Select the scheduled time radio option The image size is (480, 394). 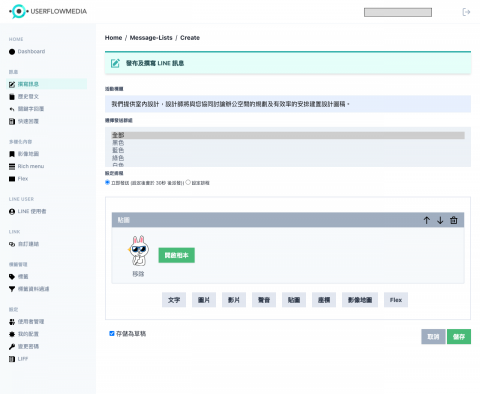point(188,182)
